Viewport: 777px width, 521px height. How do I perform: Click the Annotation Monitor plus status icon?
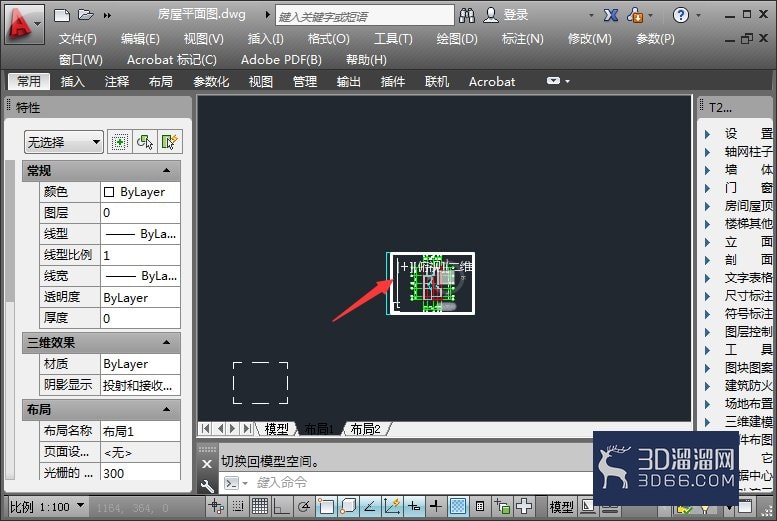[523, 506]
